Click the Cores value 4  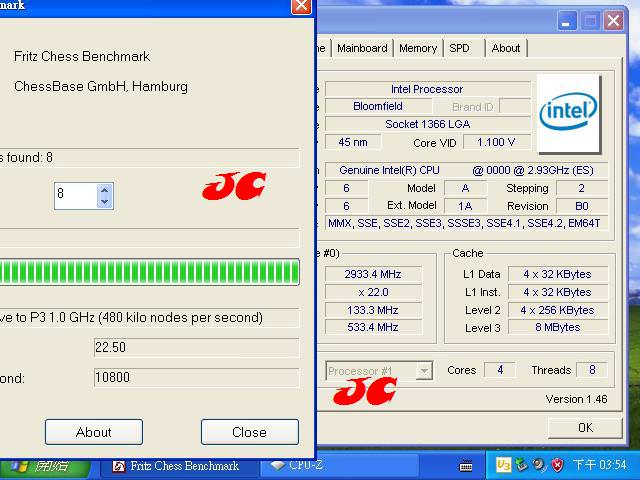(500, 370)
